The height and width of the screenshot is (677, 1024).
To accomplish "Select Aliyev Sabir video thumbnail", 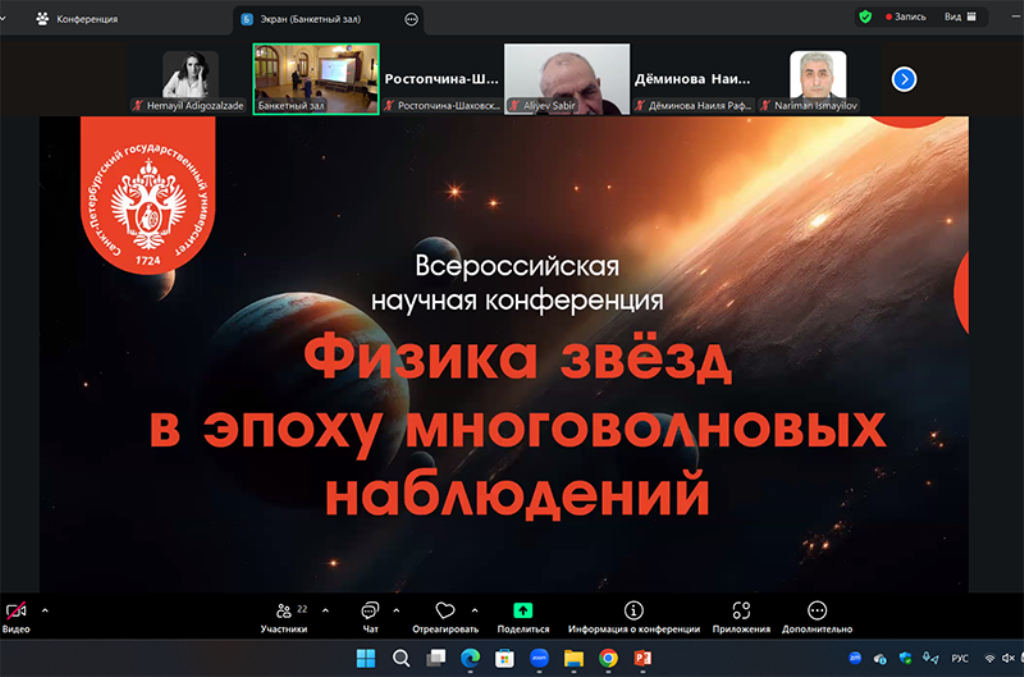I will [x=567, y=79].
